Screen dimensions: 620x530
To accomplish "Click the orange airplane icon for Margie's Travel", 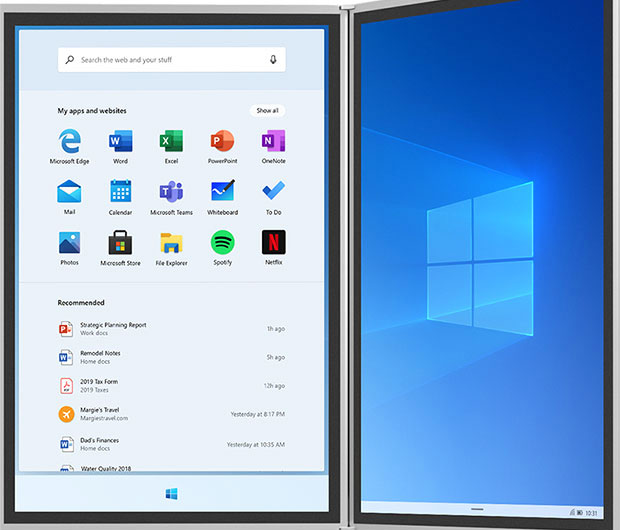I will tap(66, 414).
